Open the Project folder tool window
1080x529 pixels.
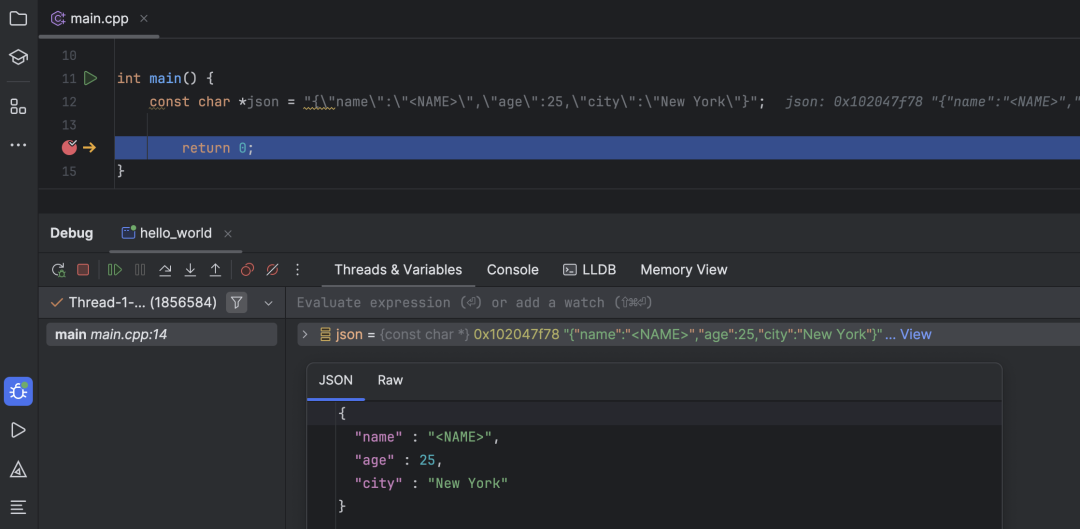pyautogui.click(x=18, y=19)
